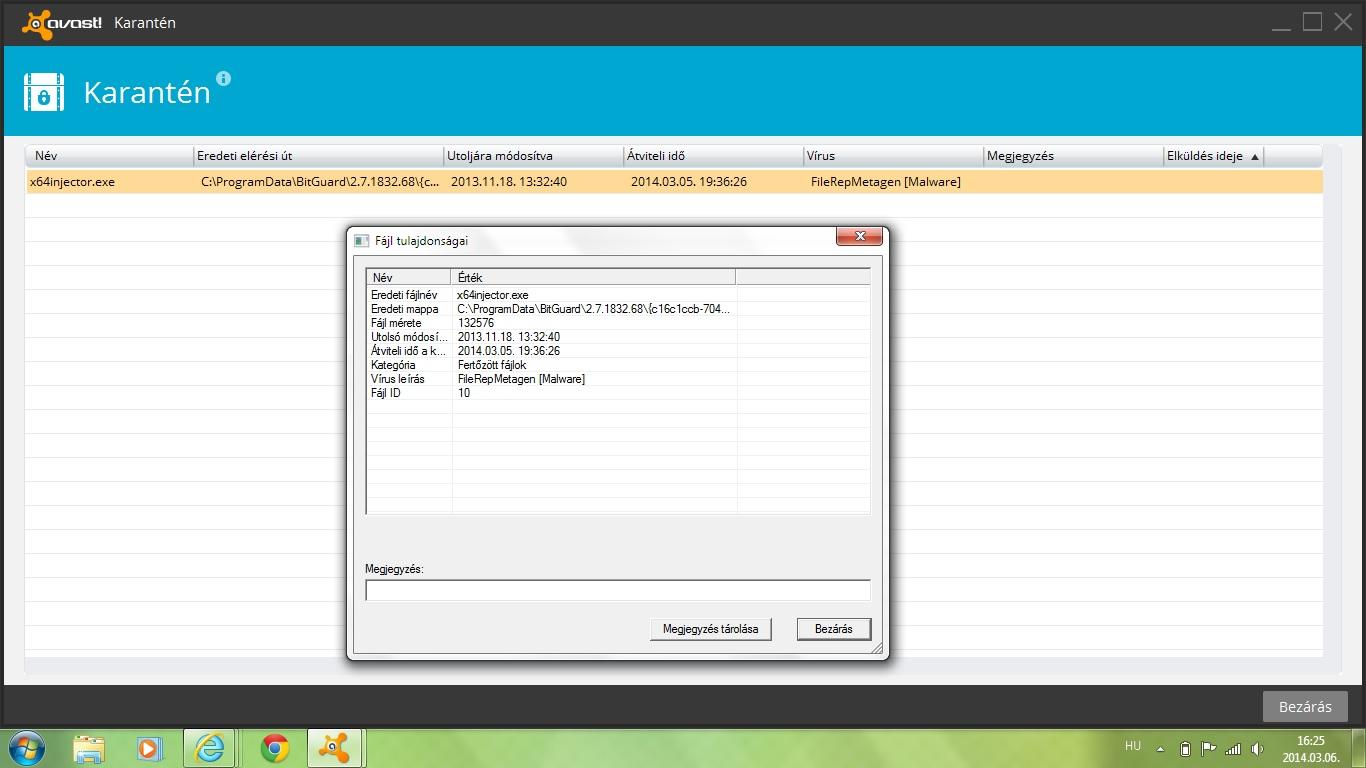Image resolution: width=1366 pixels, height=768 pixels.
Task: Select Eredeti mappa property row
Action: [x=618, y=309]
